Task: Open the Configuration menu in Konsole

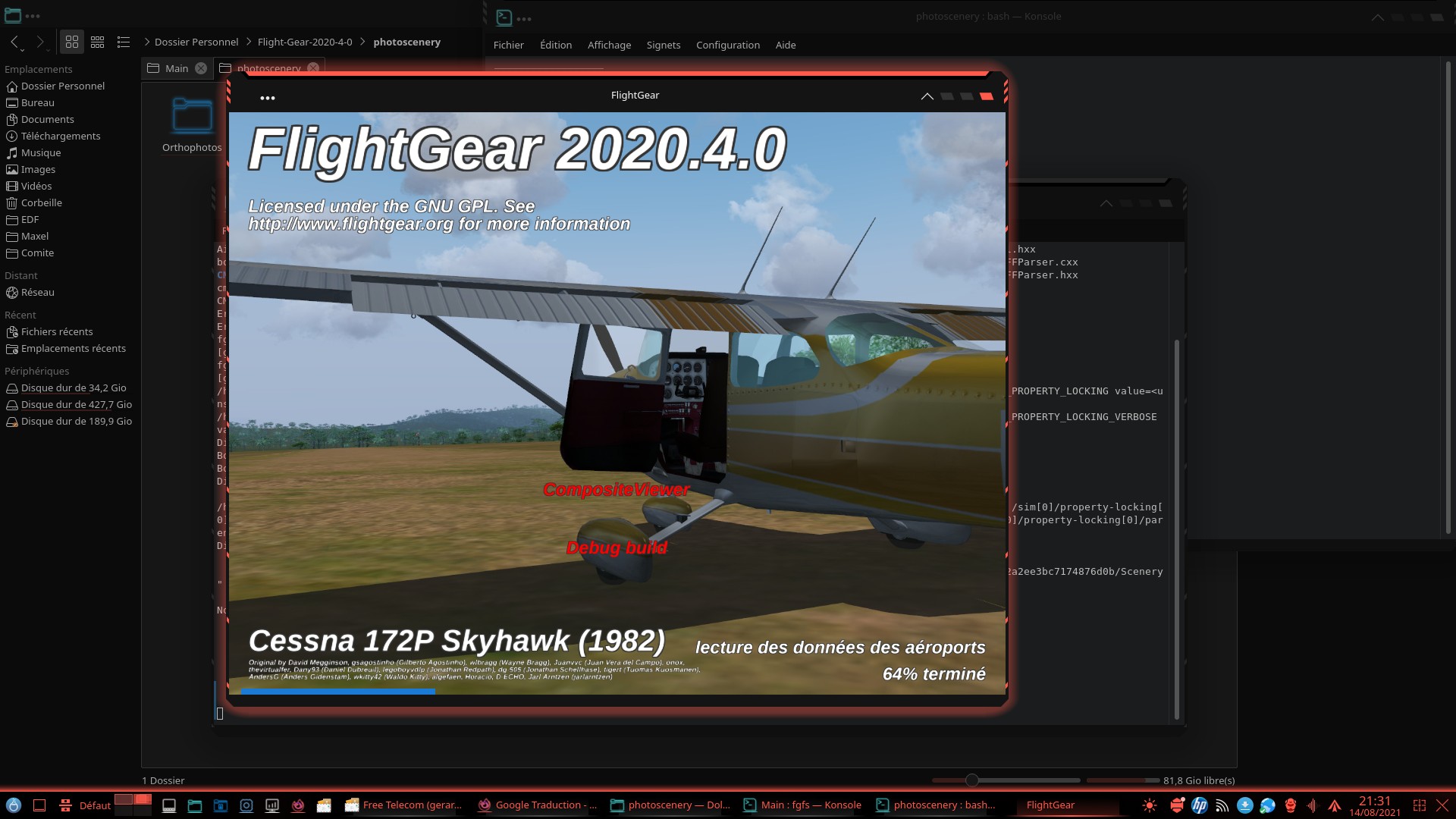Action: click(x=727, y=45)
